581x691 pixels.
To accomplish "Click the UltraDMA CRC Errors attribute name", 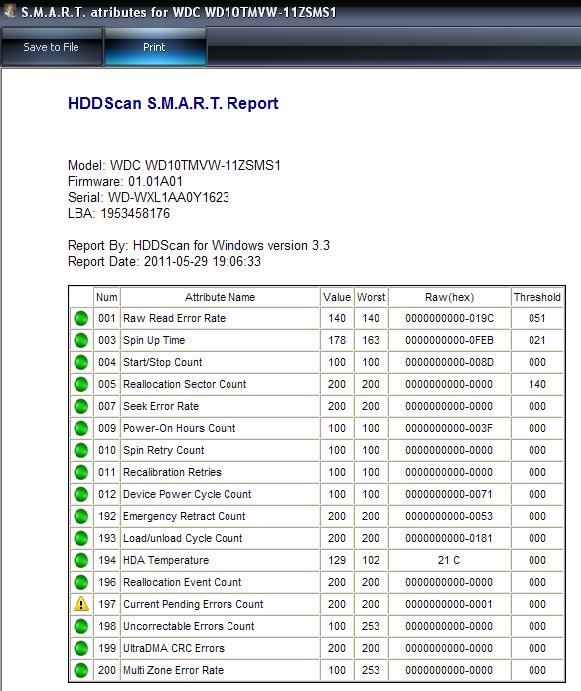I will (x=174, y=648).
